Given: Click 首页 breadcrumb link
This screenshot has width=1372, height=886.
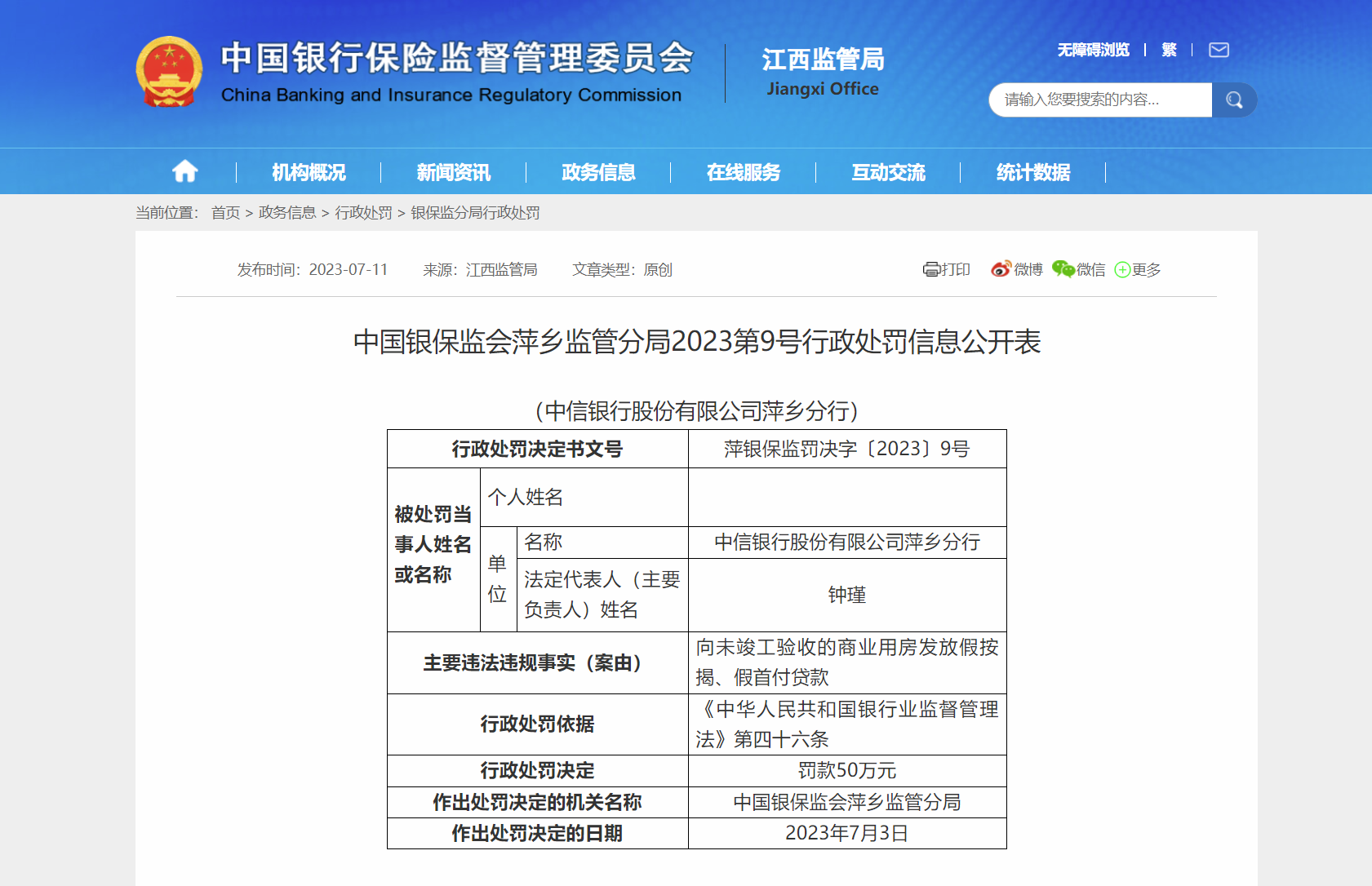Looking at the screenshot, I should pos(225,213).
